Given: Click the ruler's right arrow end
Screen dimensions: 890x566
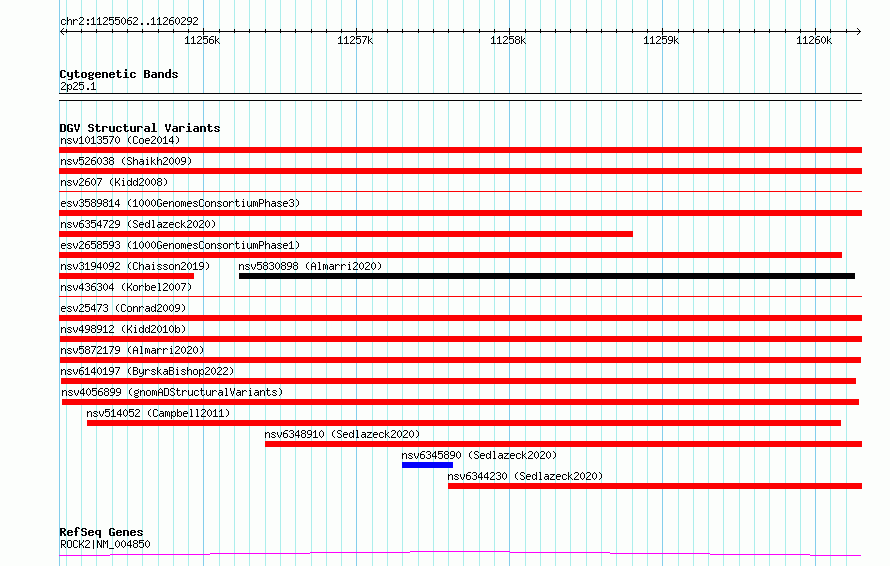Looking at the screenshot, I should tap(858, 31).
